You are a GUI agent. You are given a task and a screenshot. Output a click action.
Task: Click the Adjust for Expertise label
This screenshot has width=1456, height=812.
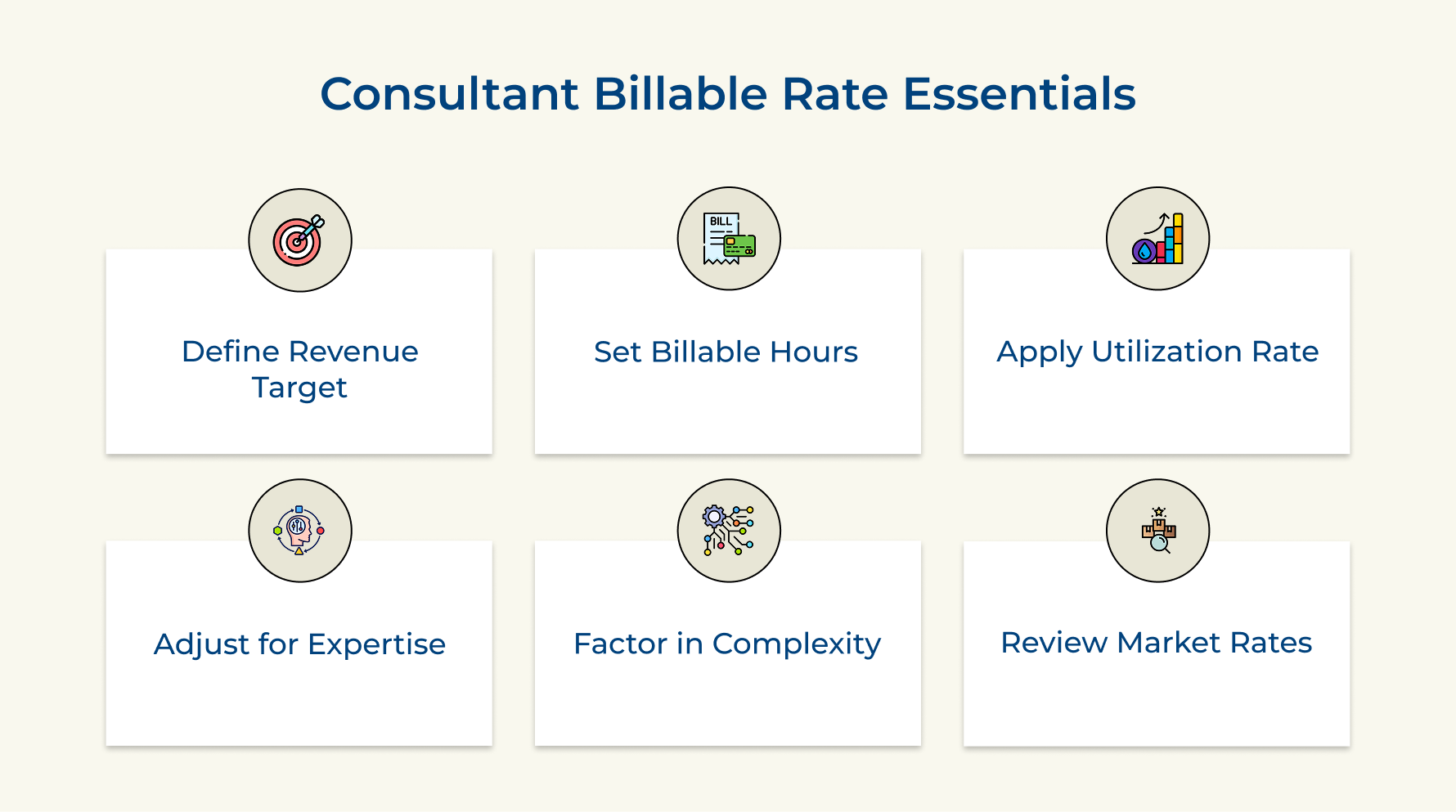coord(299,644)
